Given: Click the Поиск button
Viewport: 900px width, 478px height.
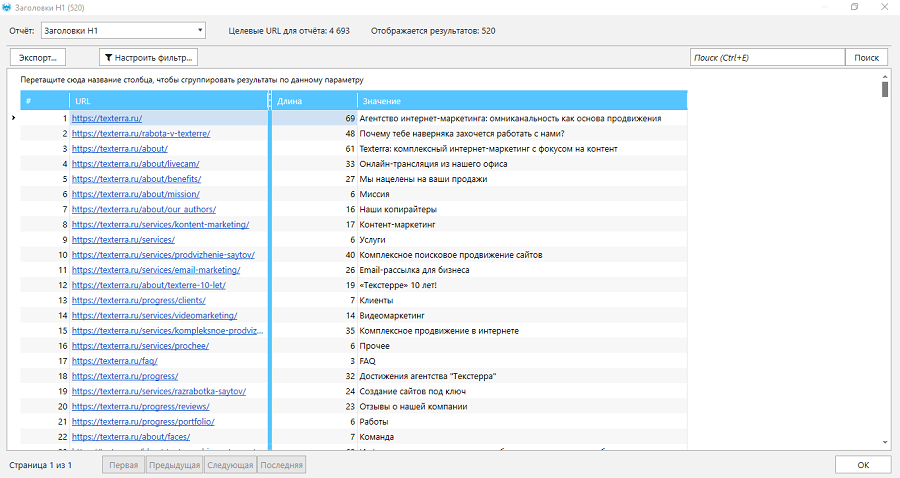Looking at the screenshot, I should 866,57.
